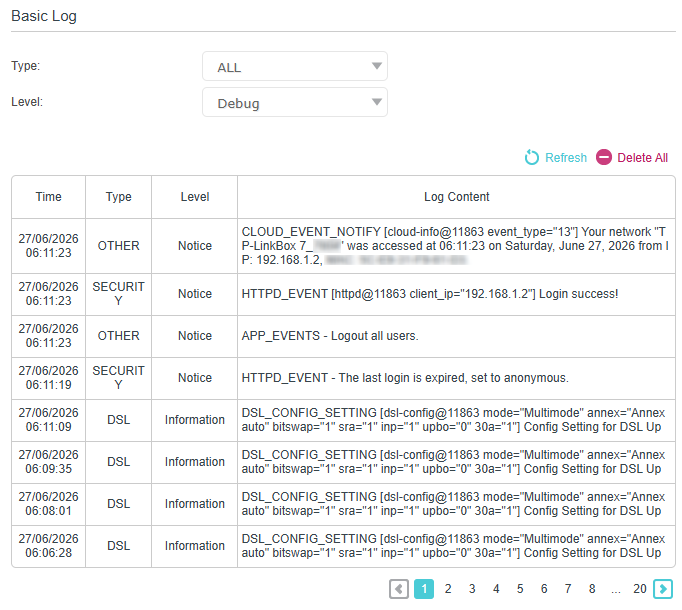Go to next page arrow

(x=663, y=589)
